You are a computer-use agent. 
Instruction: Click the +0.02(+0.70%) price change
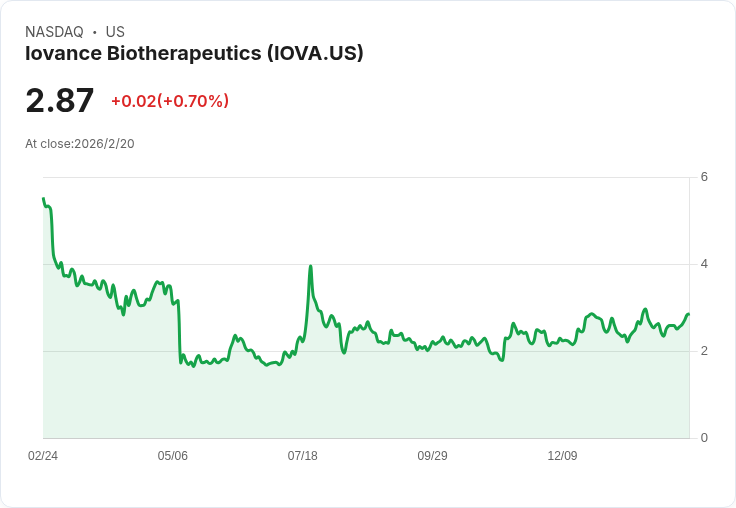tap(170, 101)
